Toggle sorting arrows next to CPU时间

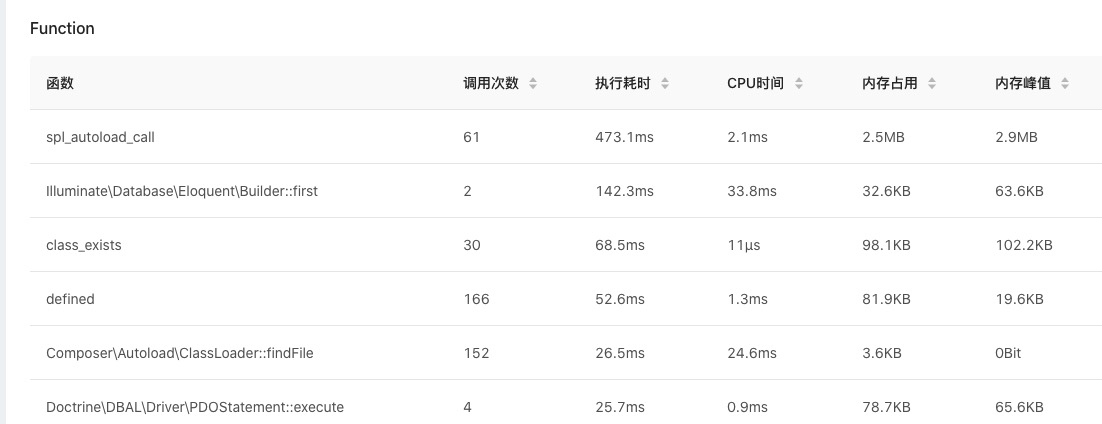(798, 84)
